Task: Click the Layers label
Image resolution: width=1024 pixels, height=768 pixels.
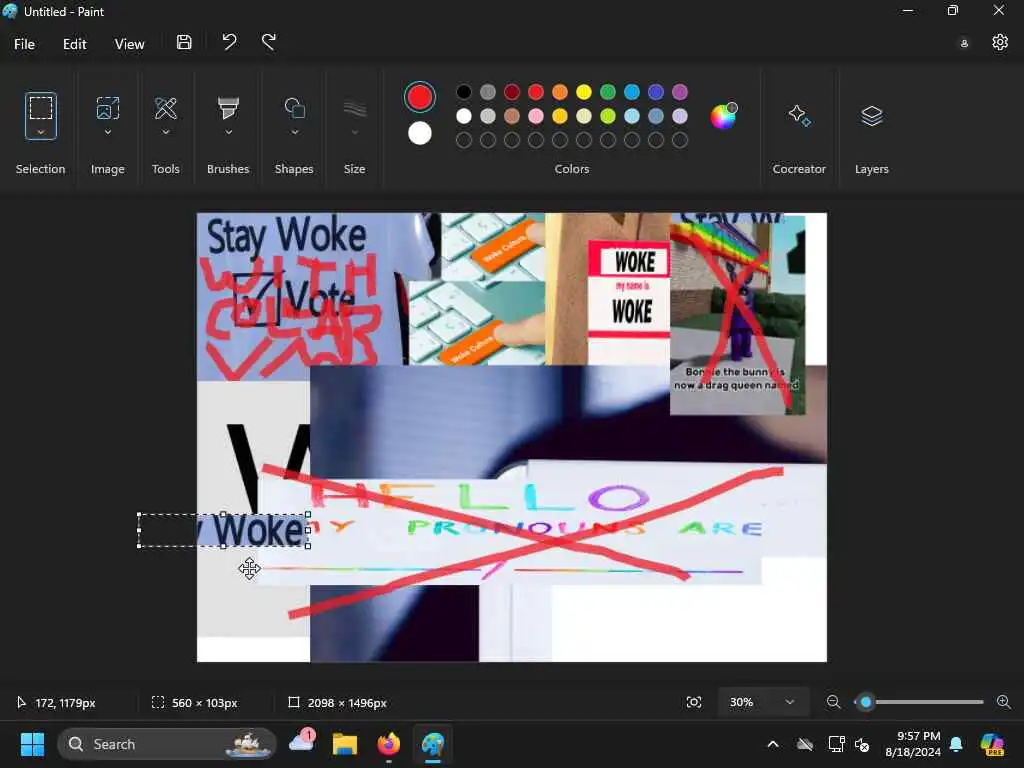Action: point(872,169)
